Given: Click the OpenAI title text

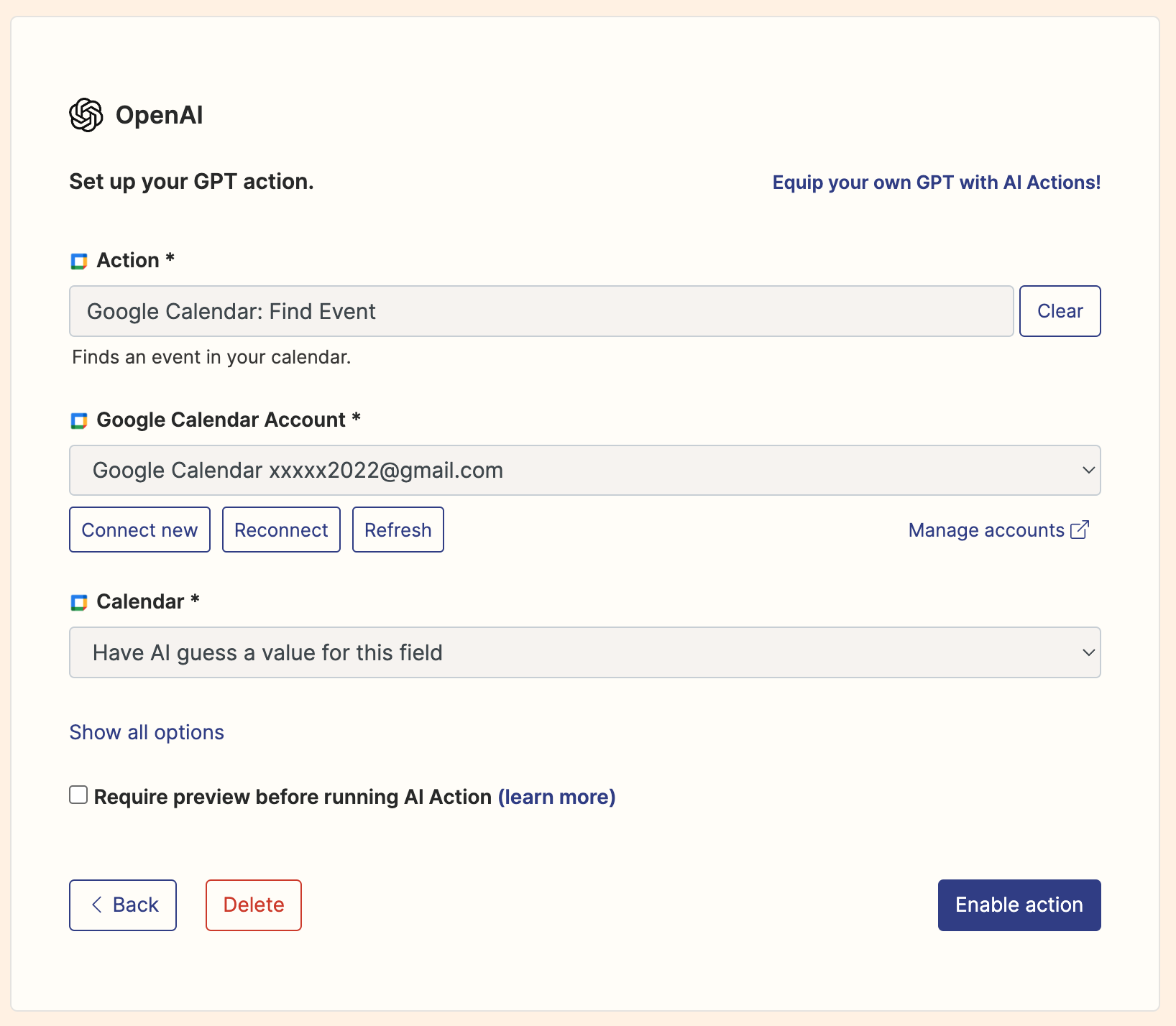Looking at the screenshot, I should pyautogui.click(x=159, y=115).
